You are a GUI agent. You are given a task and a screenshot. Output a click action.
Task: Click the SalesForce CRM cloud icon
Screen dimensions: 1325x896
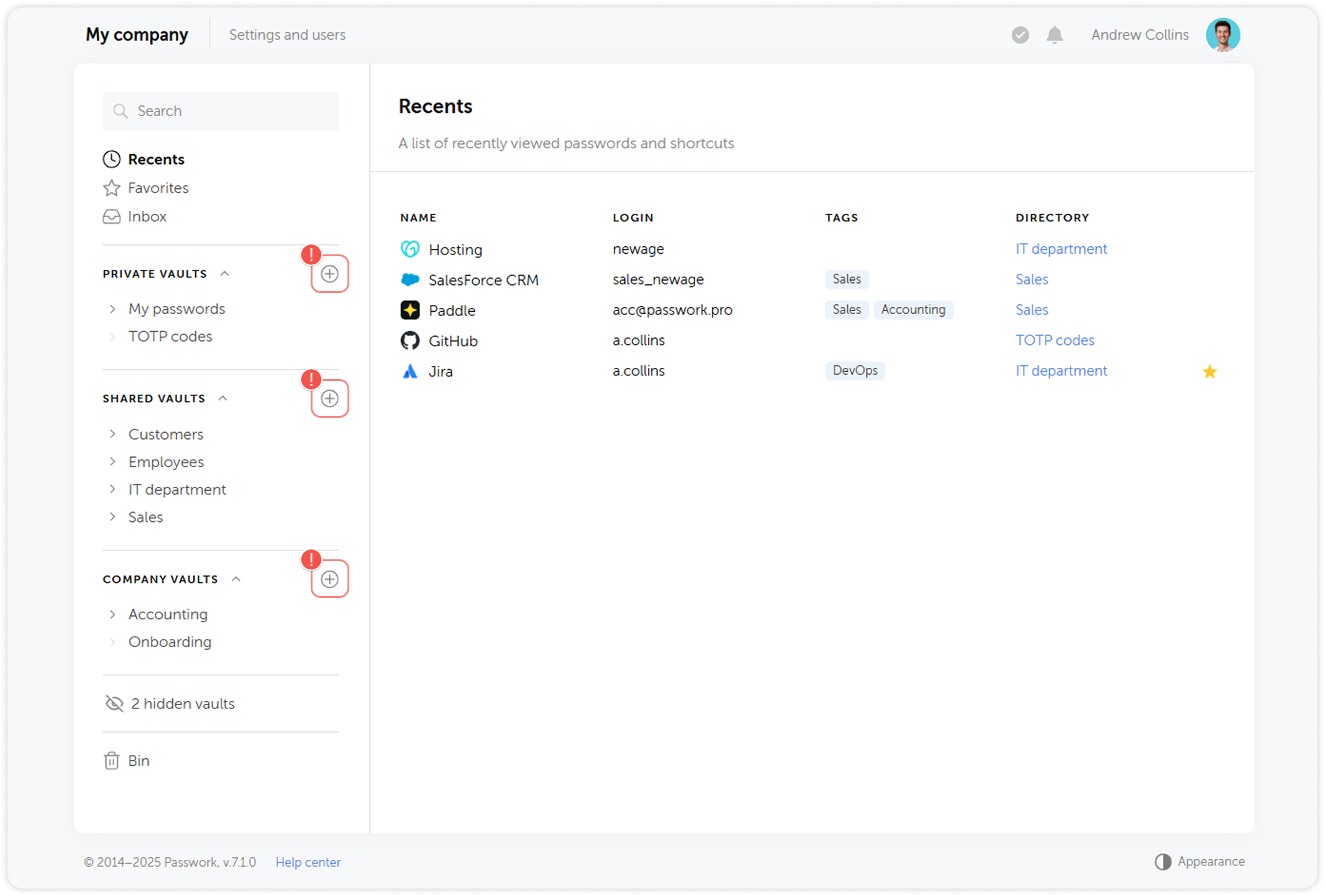[410, 279]
